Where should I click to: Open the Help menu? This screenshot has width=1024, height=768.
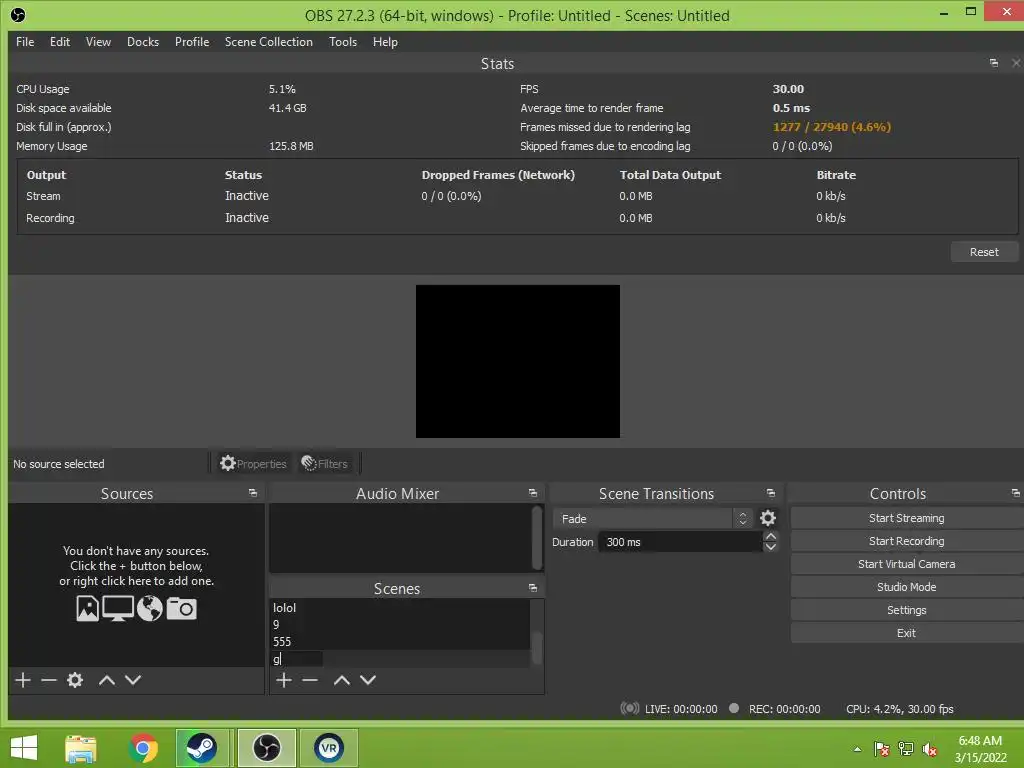pyautogui.click(x=385, y=42)
